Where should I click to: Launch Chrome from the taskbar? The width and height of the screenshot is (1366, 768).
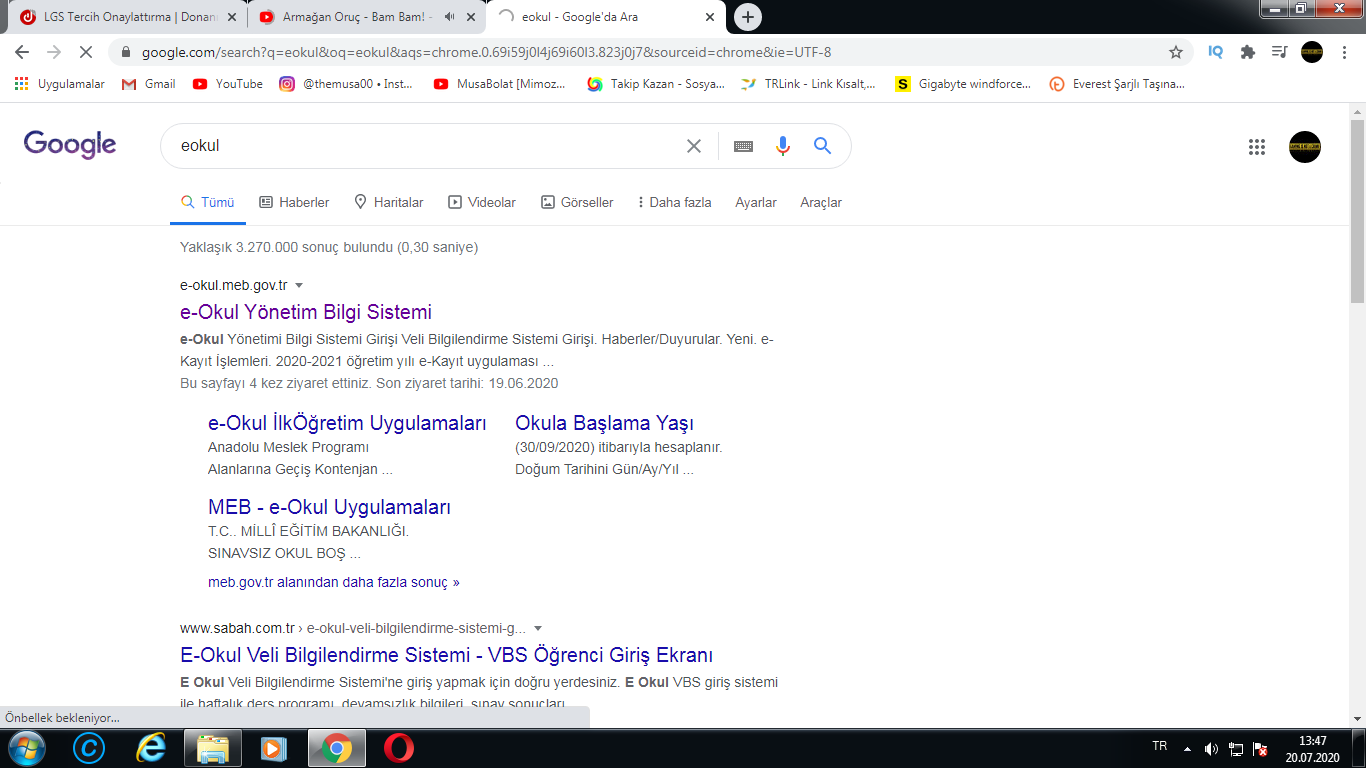(335, 747)
